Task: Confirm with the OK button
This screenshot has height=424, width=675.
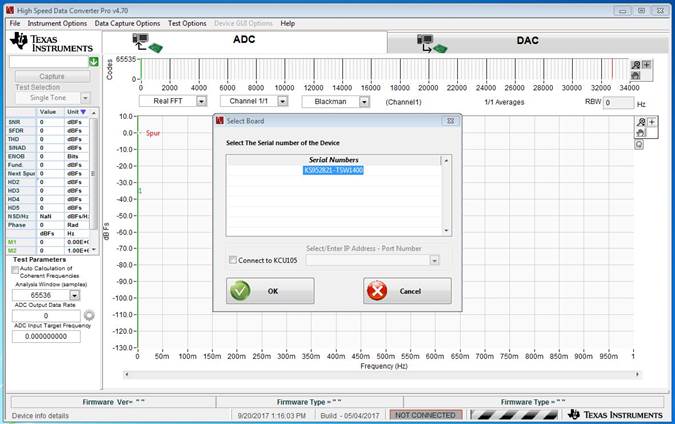Action: [270, 291]
